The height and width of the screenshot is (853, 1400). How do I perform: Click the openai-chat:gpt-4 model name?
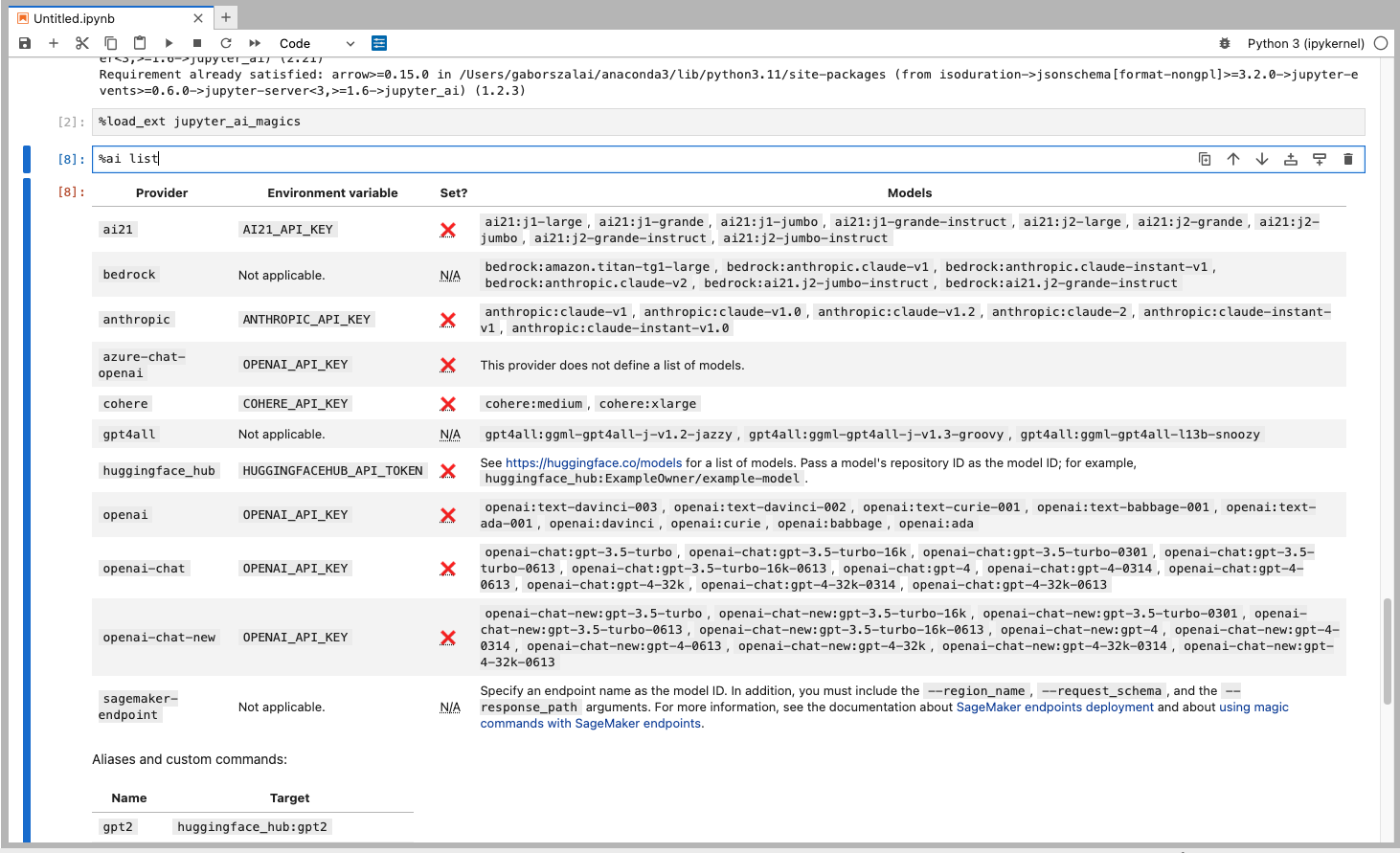point(907,569)
